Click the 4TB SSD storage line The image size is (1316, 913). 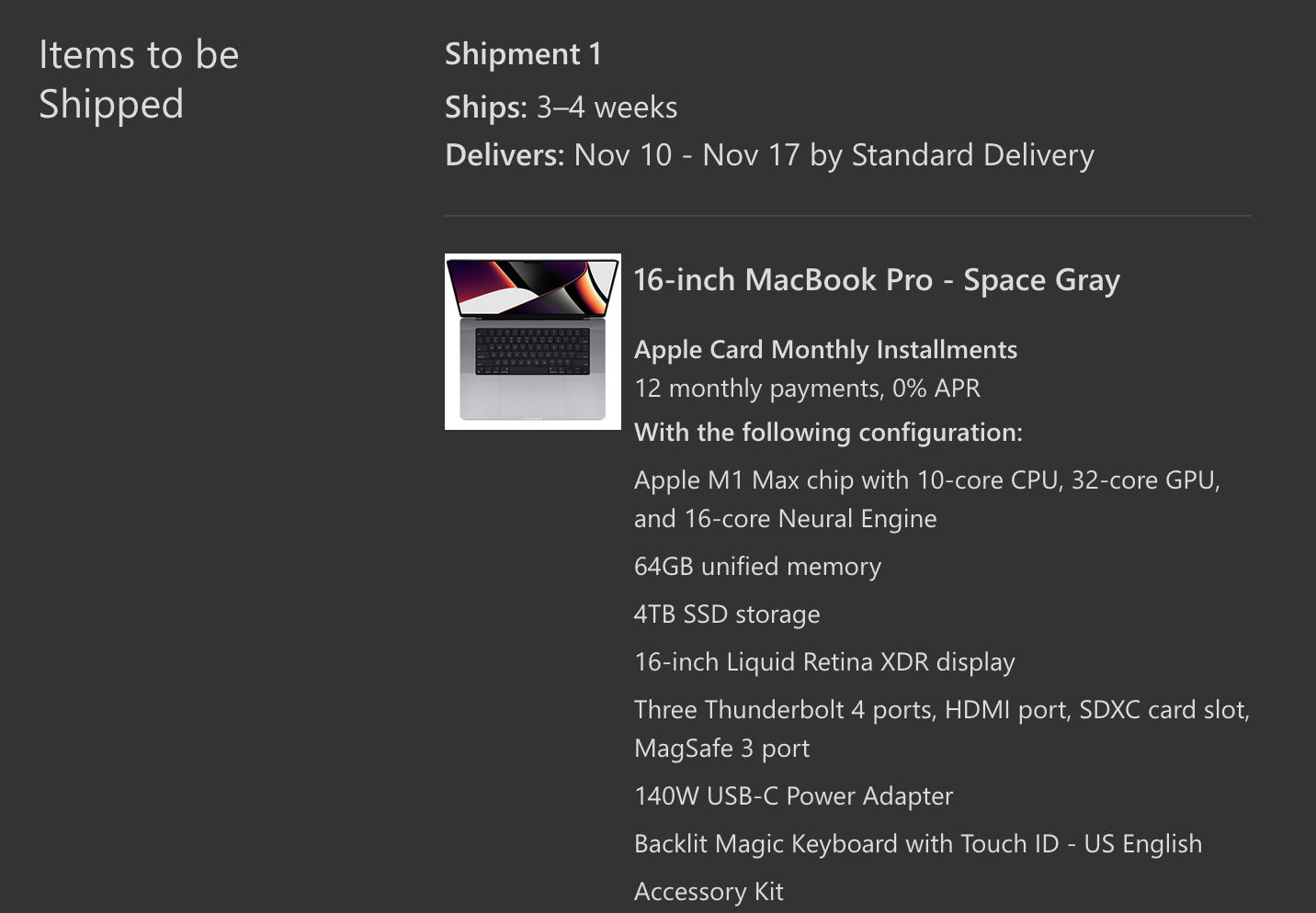pyautogui.click(x=727, y=614)
